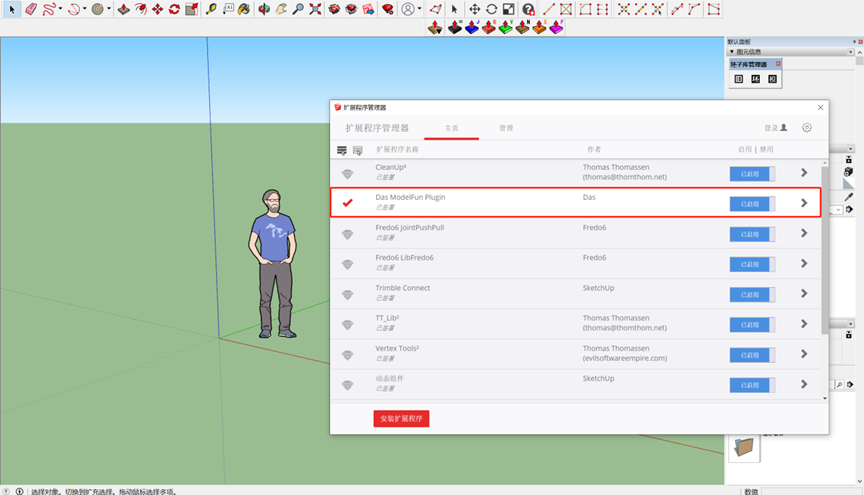Expand CleanUp³ details chevron
The height and width of the screenshot is (495, 864).
tap(804, 173)
